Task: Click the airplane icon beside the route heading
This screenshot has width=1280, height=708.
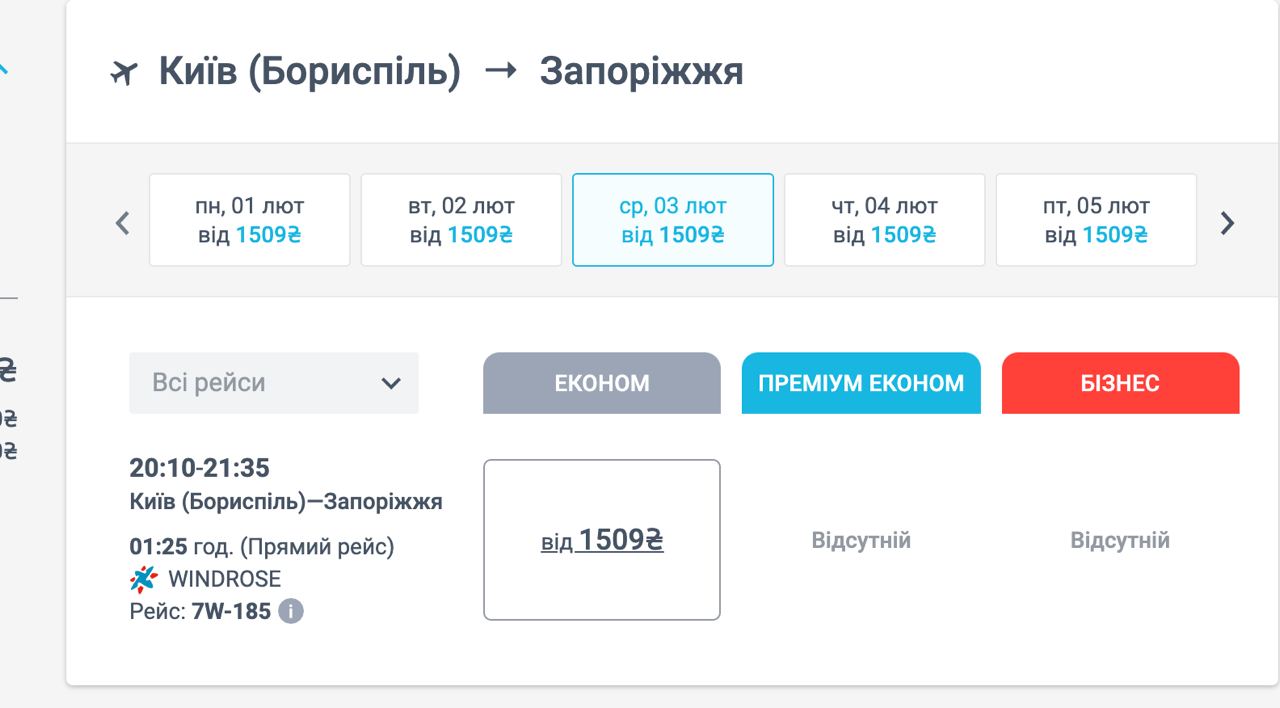Action: click(x=123, y=73)
